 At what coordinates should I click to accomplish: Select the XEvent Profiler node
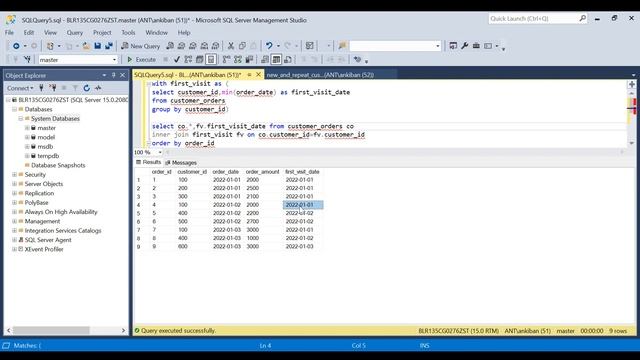pyautogui.click(x=44, y=249)
